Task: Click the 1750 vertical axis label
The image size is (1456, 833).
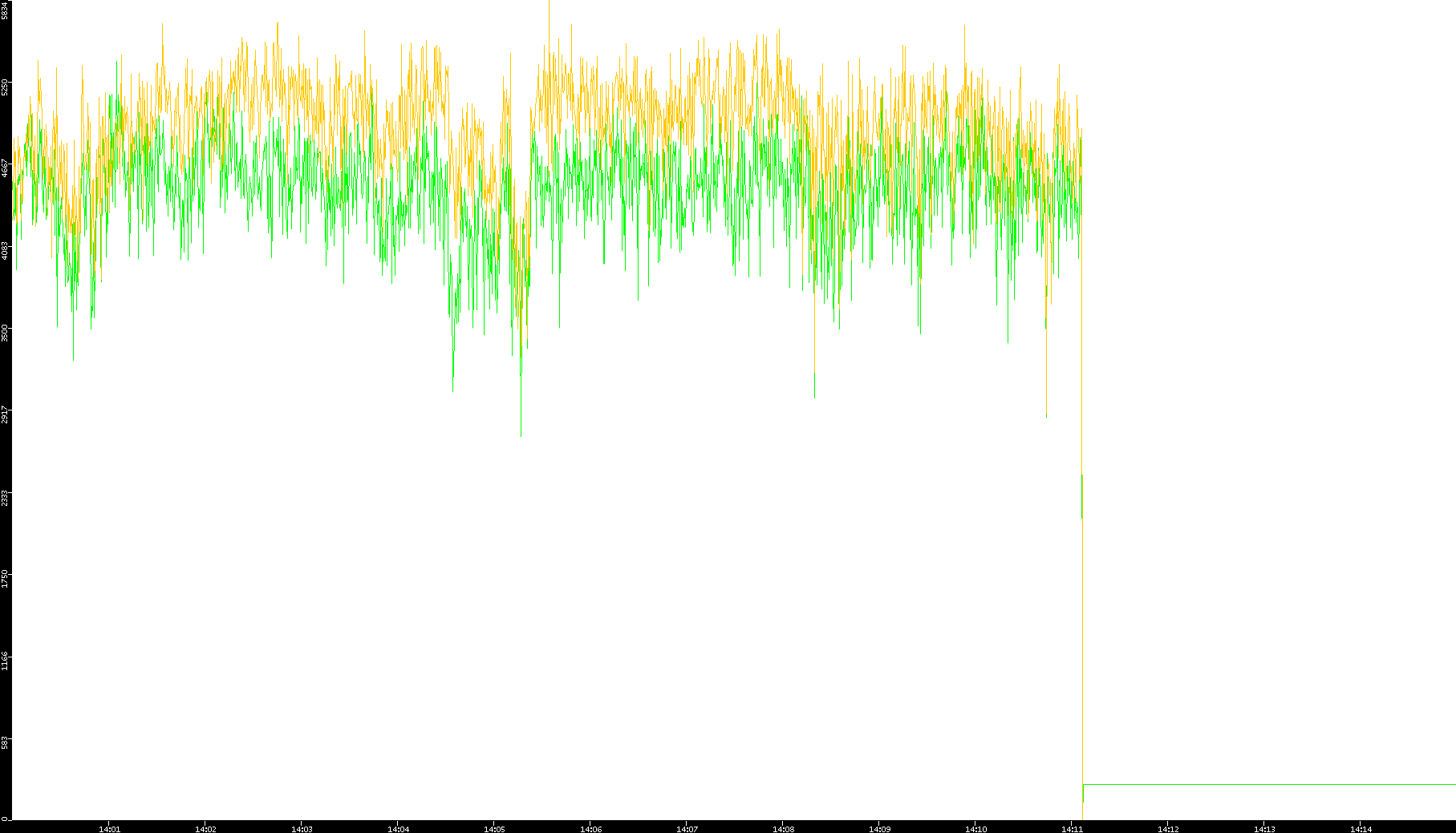Action: click(x=5, y=579)
